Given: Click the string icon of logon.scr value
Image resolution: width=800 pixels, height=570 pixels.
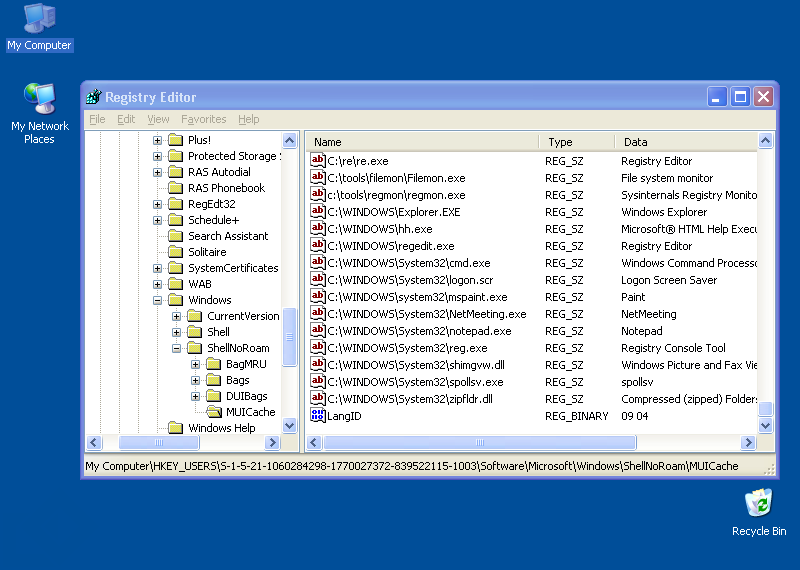Looking at the screenshot, I should click(x=317, y=280).
